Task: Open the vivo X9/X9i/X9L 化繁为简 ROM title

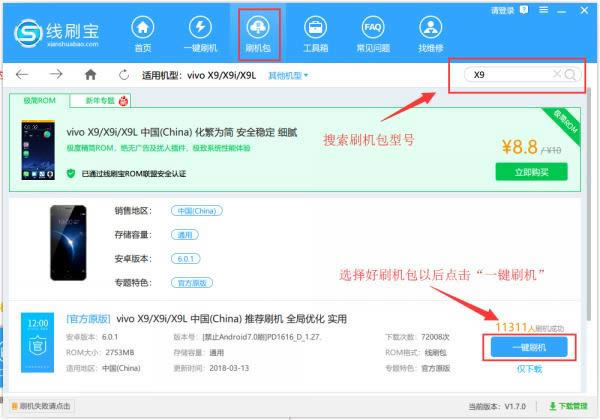Action: (182, 132)
